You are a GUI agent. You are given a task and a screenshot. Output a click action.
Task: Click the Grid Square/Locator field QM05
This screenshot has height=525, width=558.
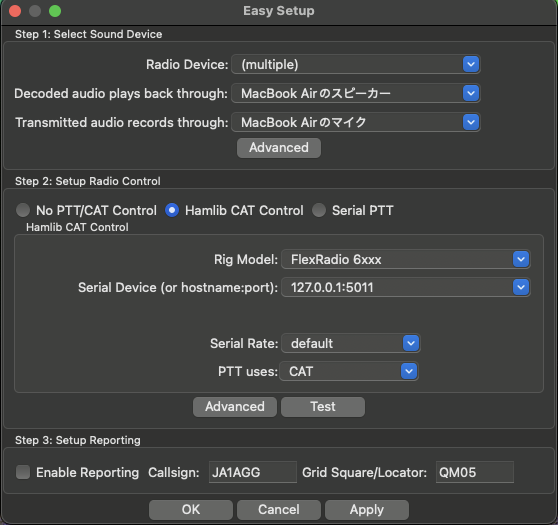click(475, 472)
